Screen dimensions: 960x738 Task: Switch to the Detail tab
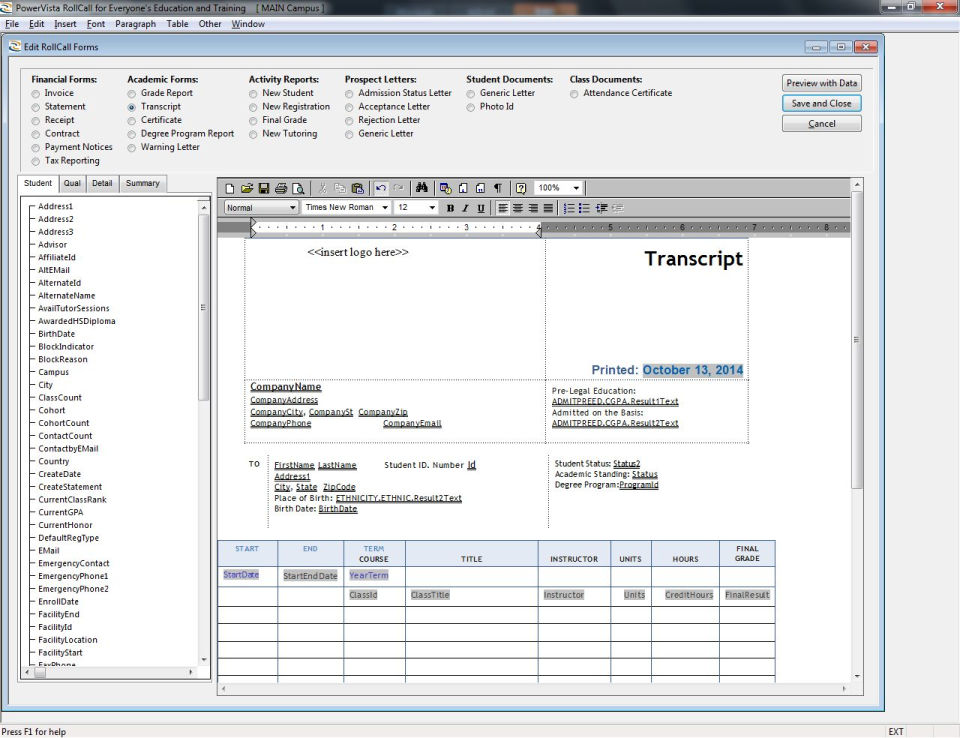102,183
